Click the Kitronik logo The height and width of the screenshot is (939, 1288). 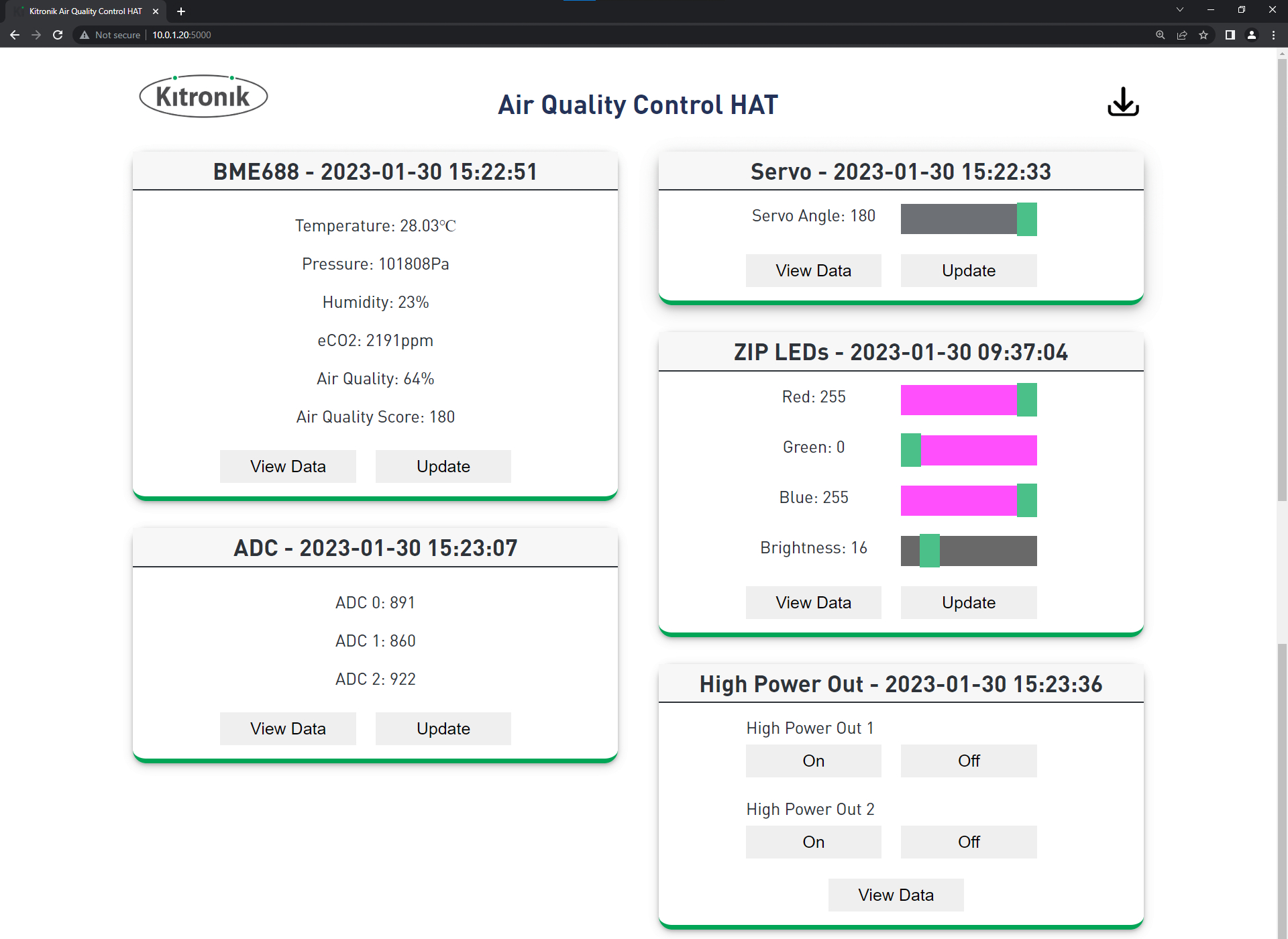click(203, 97)
